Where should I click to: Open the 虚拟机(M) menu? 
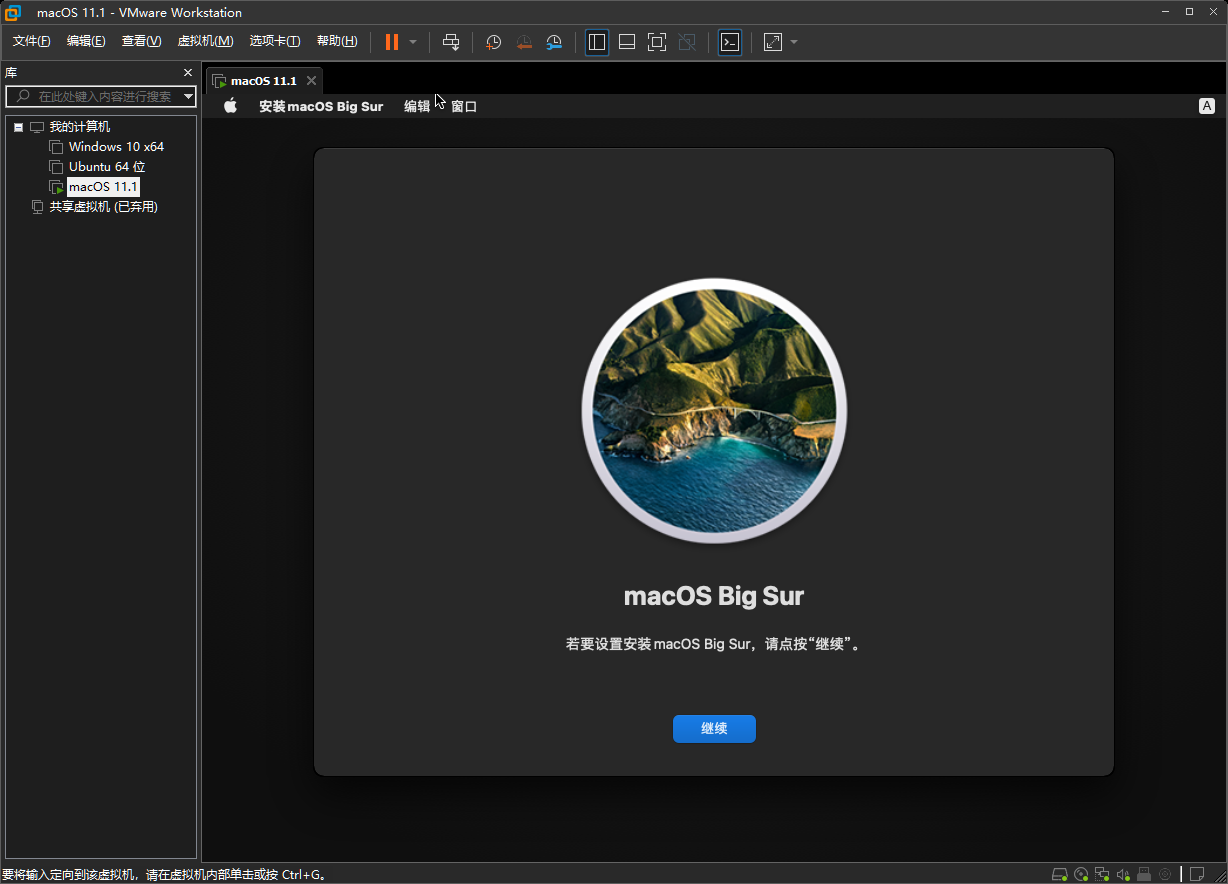(205, 41)
